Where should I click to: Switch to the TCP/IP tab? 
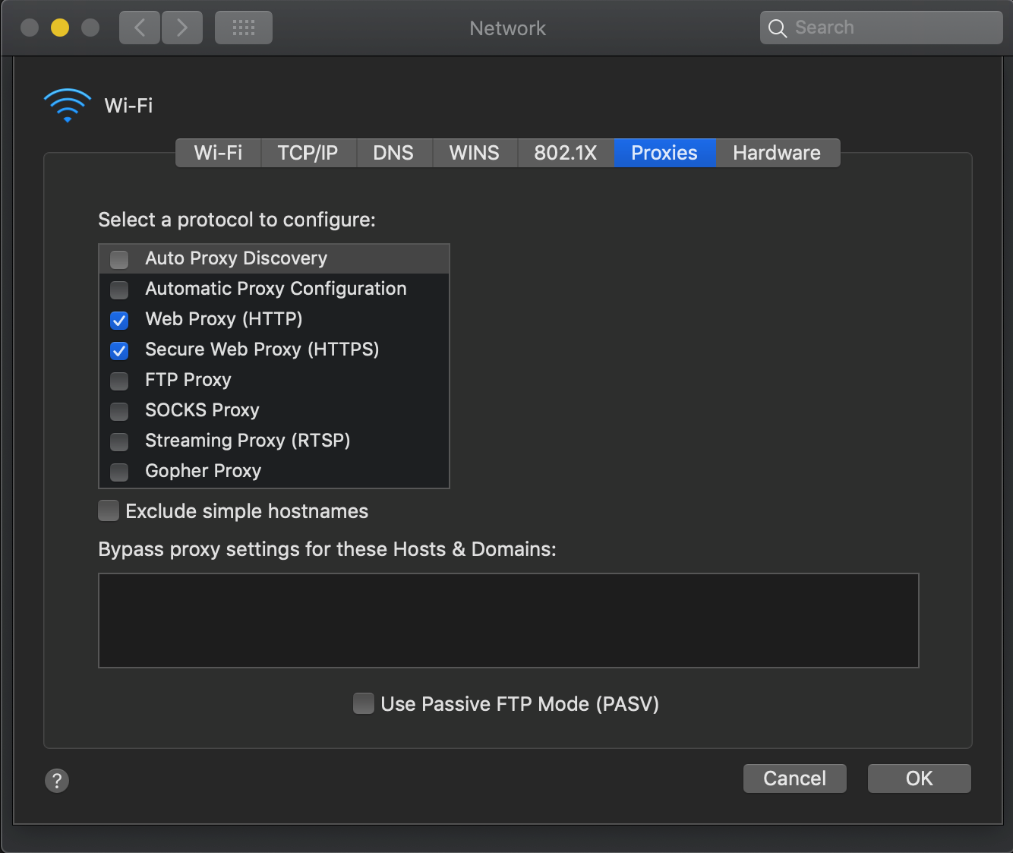308,153
